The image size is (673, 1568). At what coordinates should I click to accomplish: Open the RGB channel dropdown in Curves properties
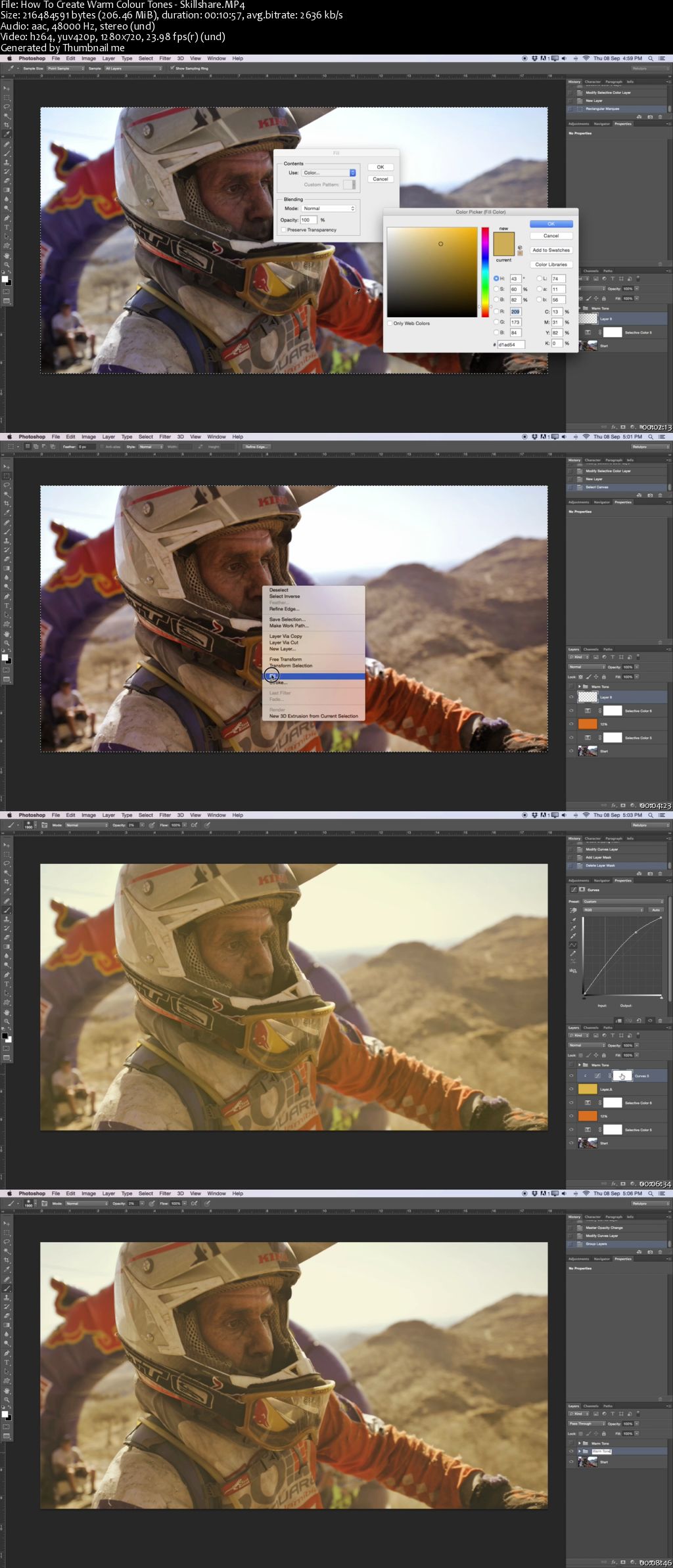(613, 910)
